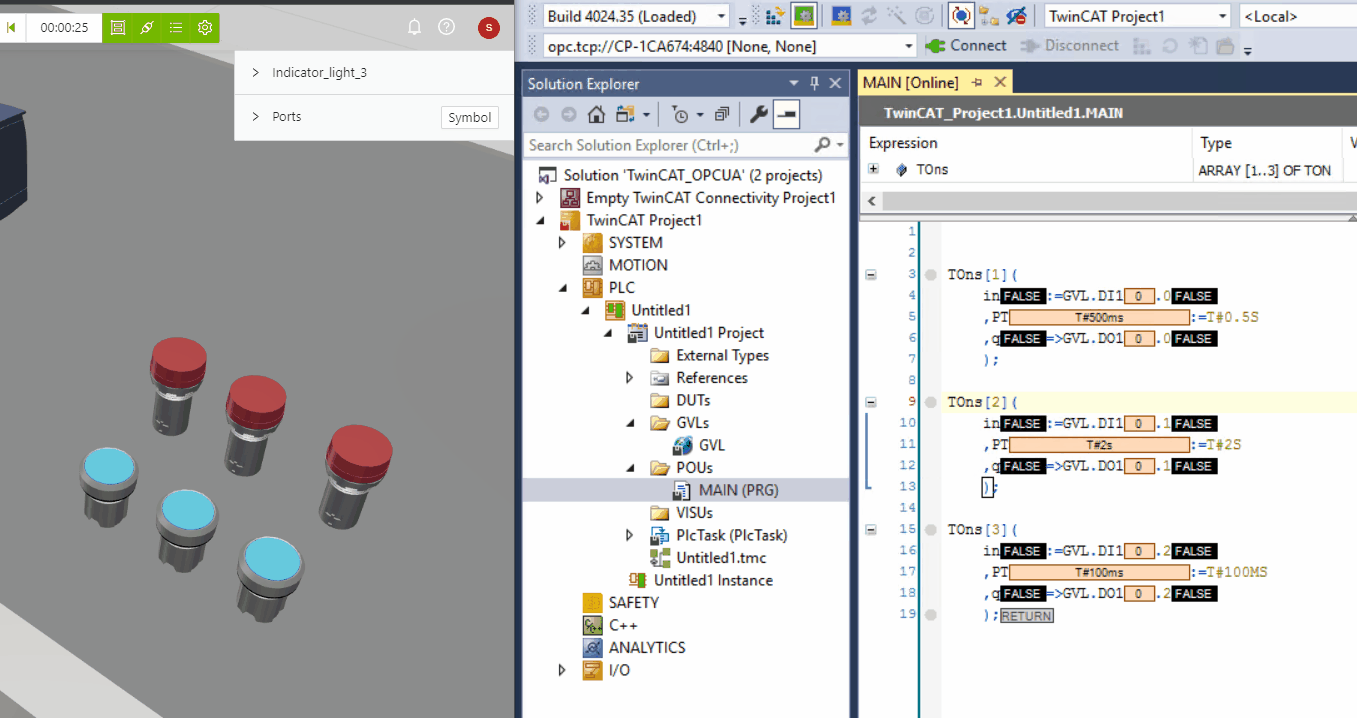Screen dimensions: 1357x718
Task: Click the search magnifier icon in Solution Explorer
Action: coord(822,145)
